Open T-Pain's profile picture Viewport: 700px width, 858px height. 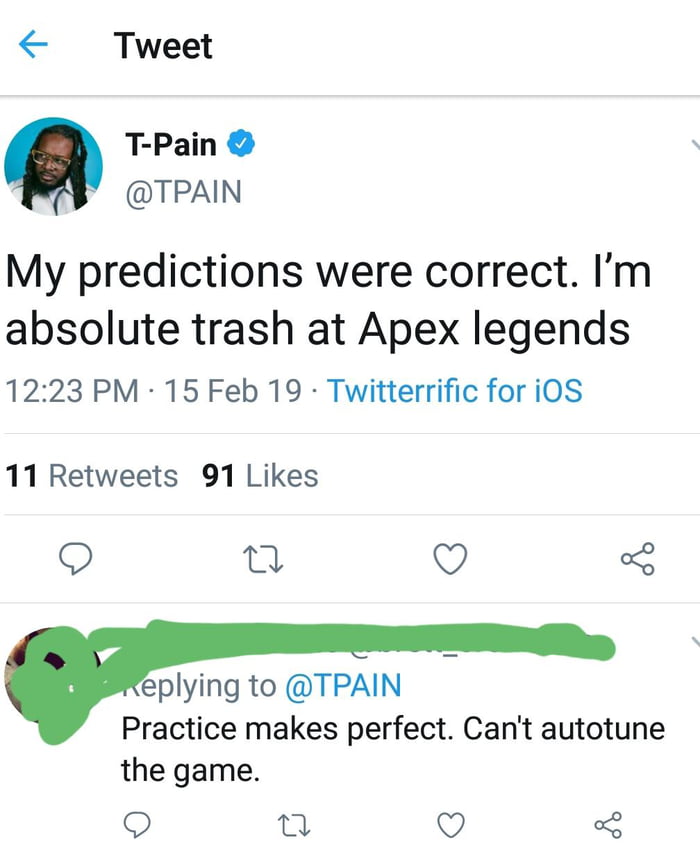click(x=53, y=167)
